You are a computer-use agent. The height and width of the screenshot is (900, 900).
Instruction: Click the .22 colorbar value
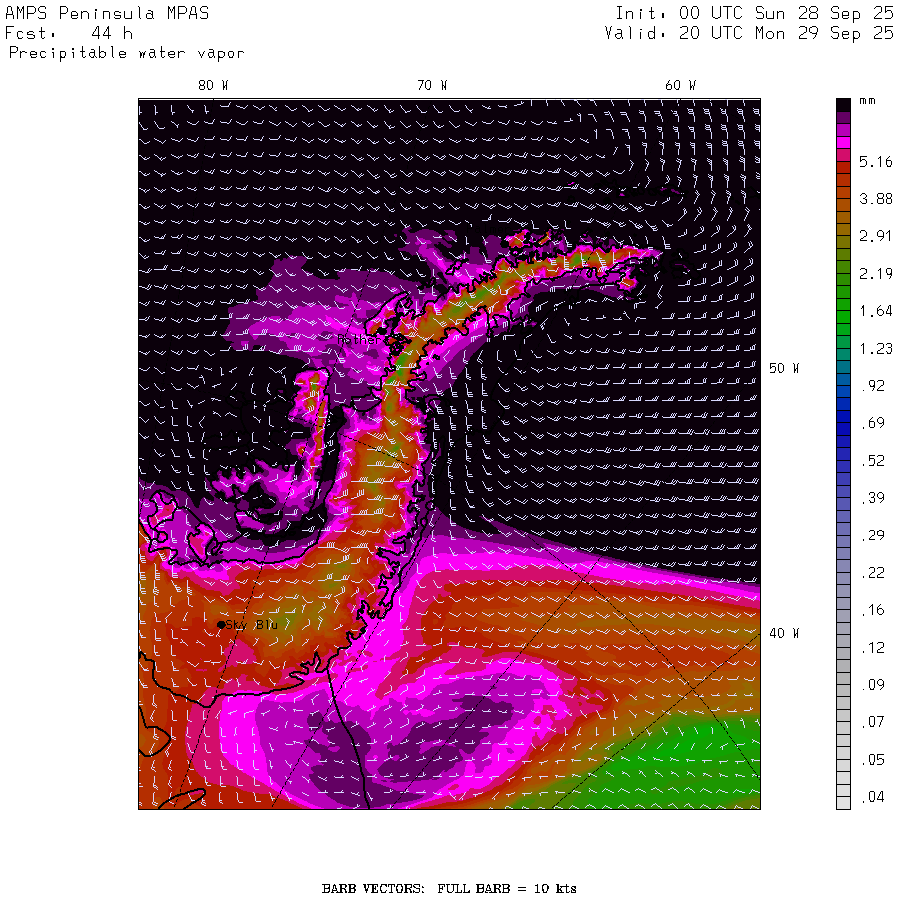[873, 572]
